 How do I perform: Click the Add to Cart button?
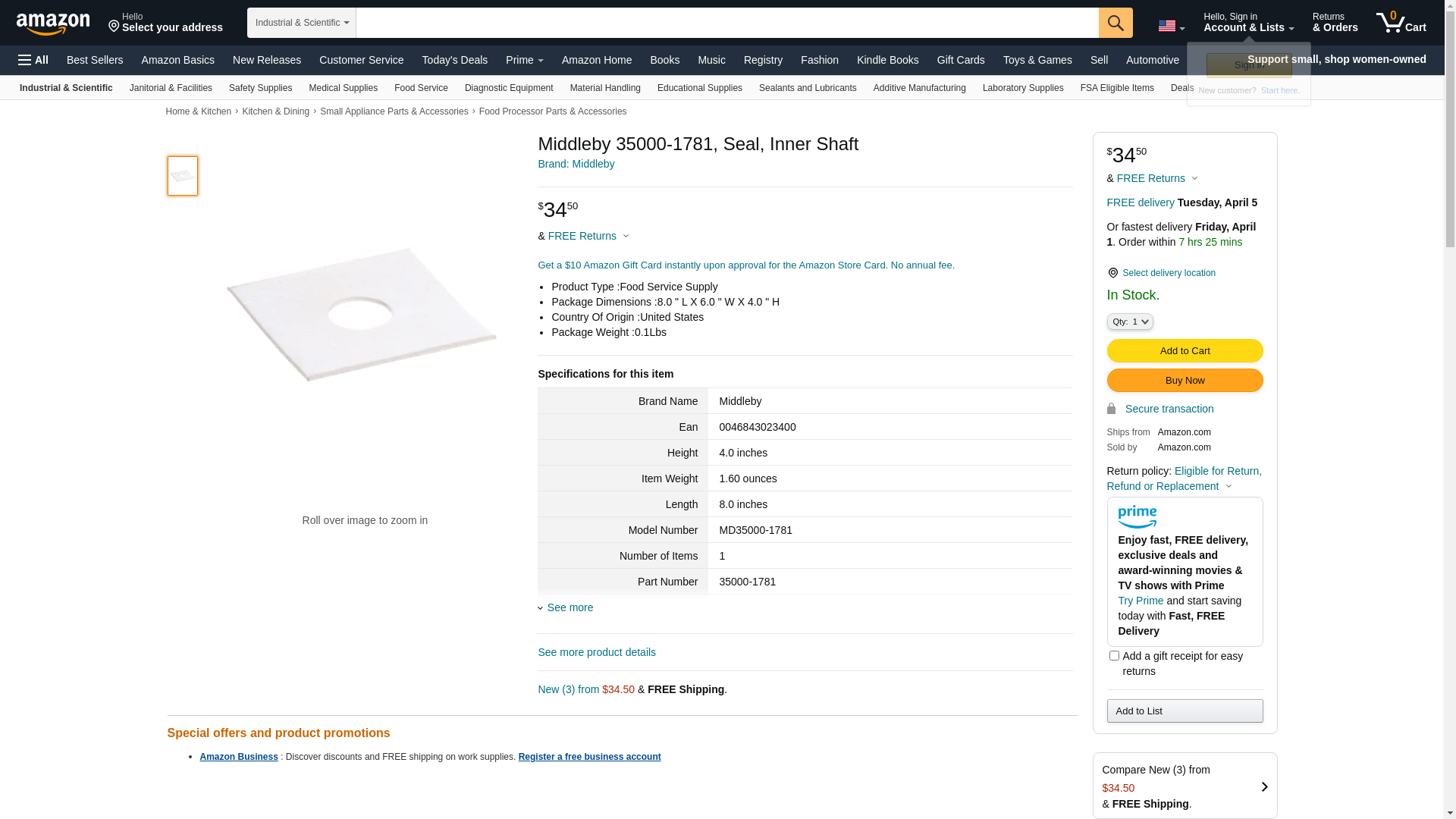[1185, 350]
